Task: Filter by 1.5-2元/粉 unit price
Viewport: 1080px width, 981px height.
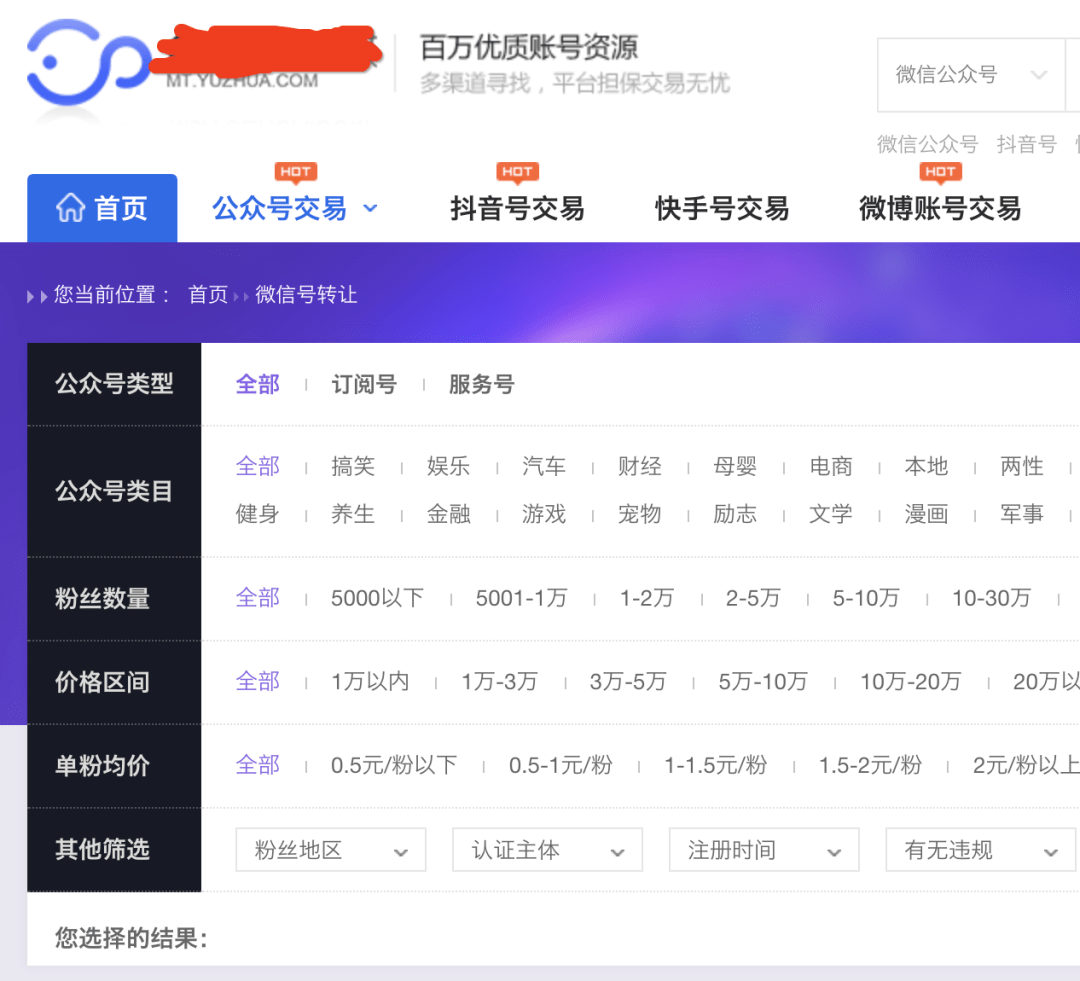Action: pyautogui.click(x=871, y=765)
